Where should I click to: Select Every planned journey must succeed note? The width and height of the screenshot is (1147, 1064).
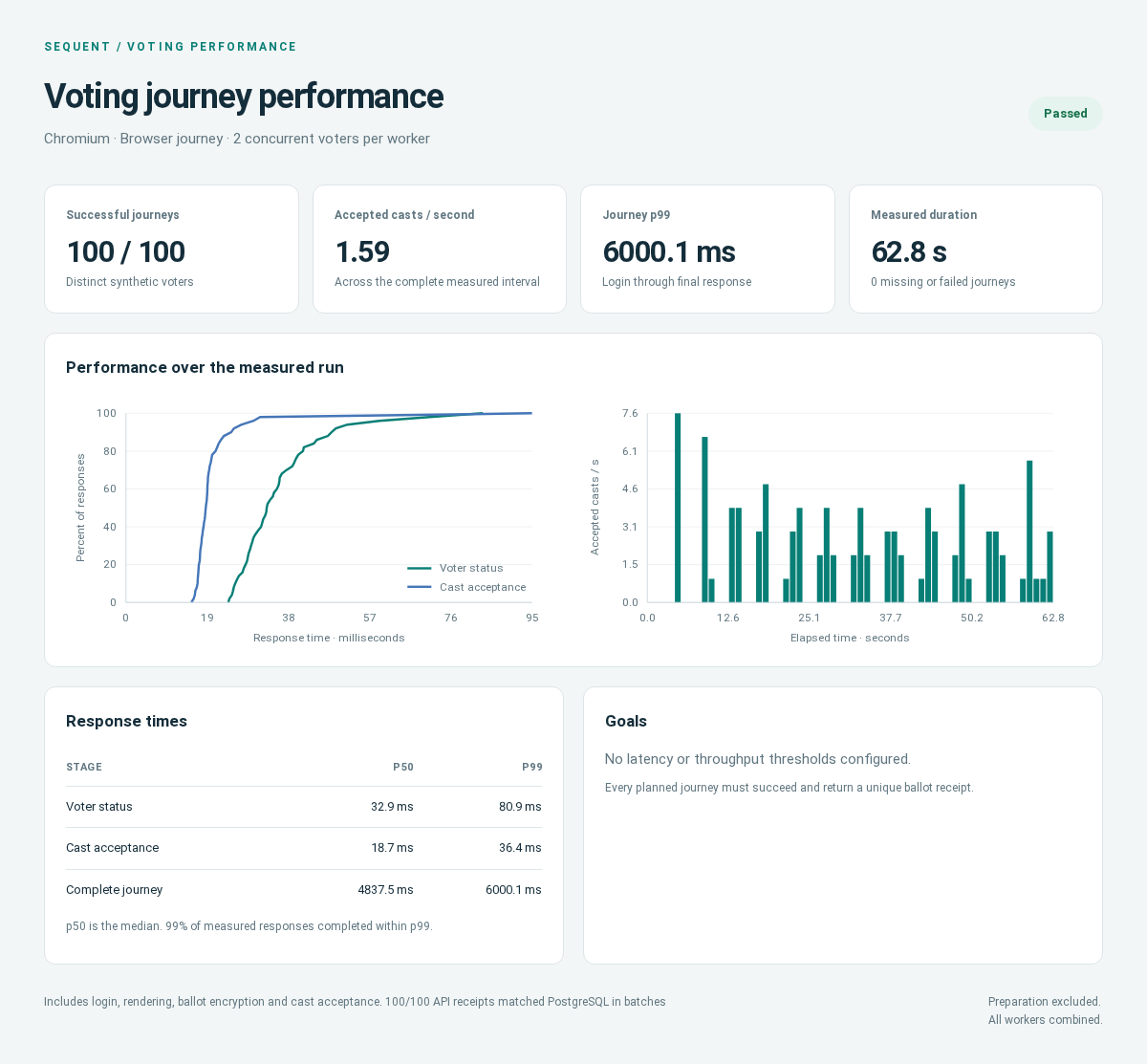(x=790, y=788)
